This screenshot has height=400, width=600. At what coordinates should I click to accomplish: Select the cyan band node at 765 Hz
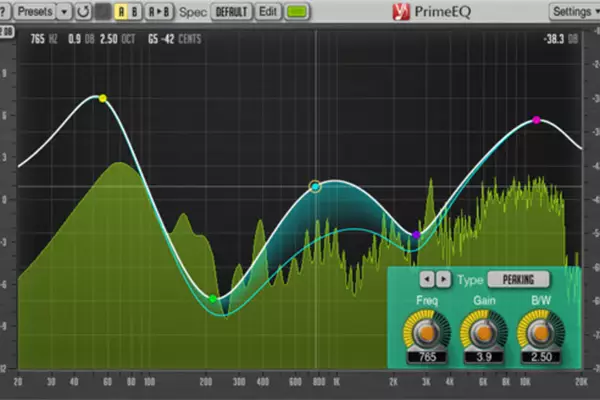point(315,187)
